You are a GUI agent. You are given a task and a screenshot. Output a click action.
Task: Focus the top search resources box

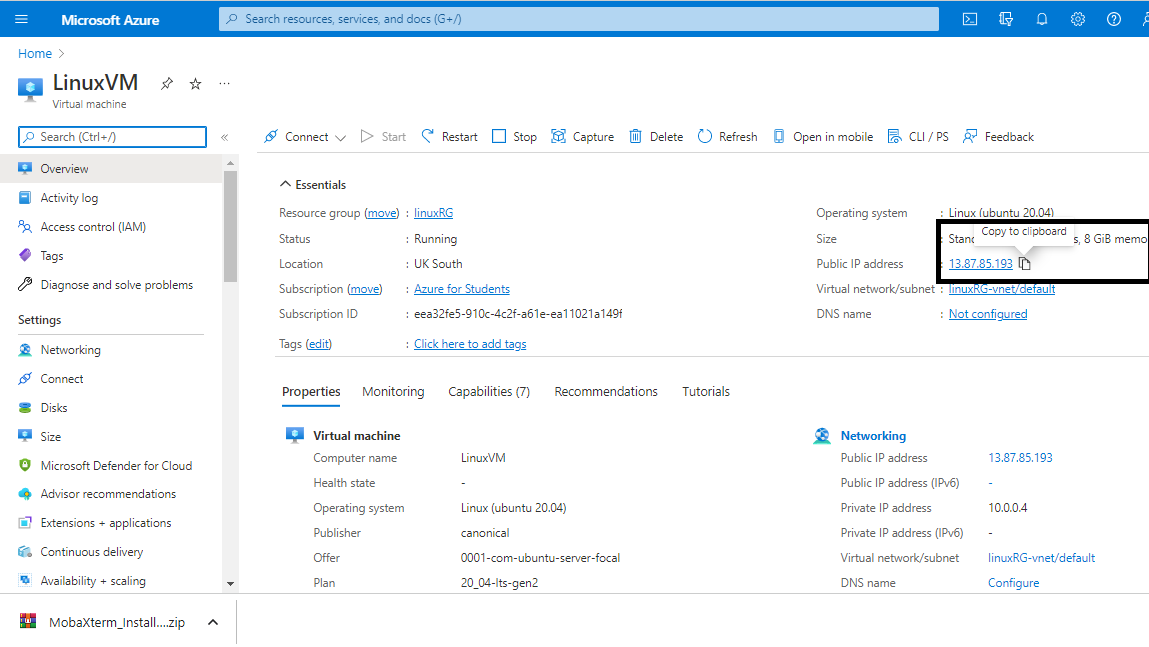pyautogui.click(x=578, y=19)
